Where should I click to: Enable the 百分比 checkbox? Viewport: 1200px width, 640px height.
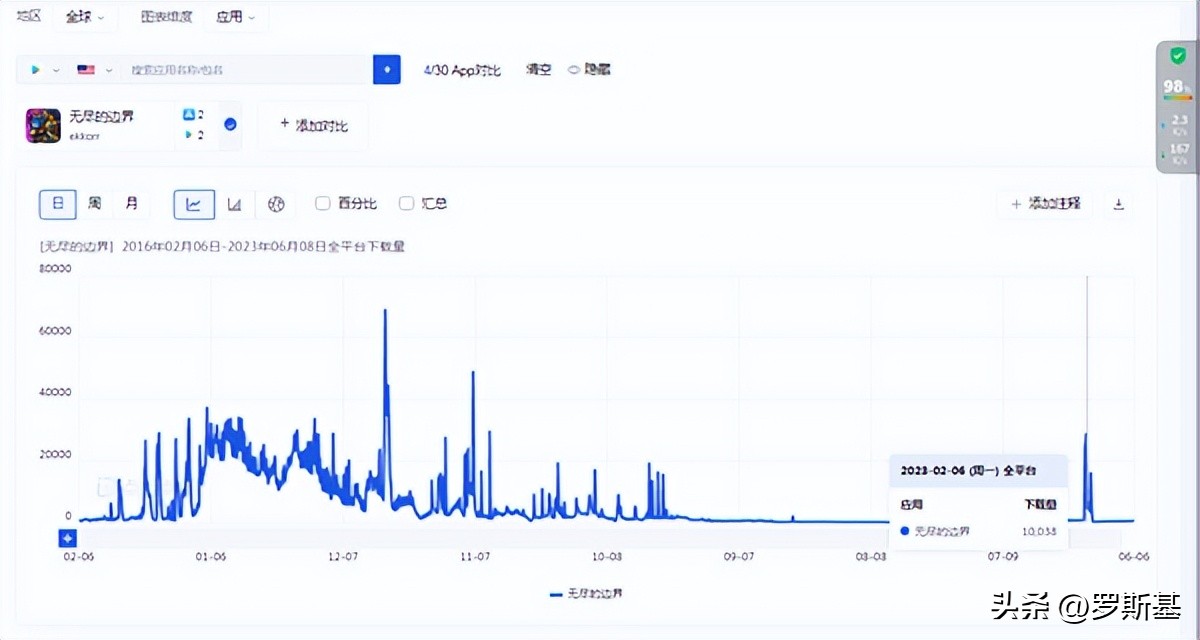point(322,203)
